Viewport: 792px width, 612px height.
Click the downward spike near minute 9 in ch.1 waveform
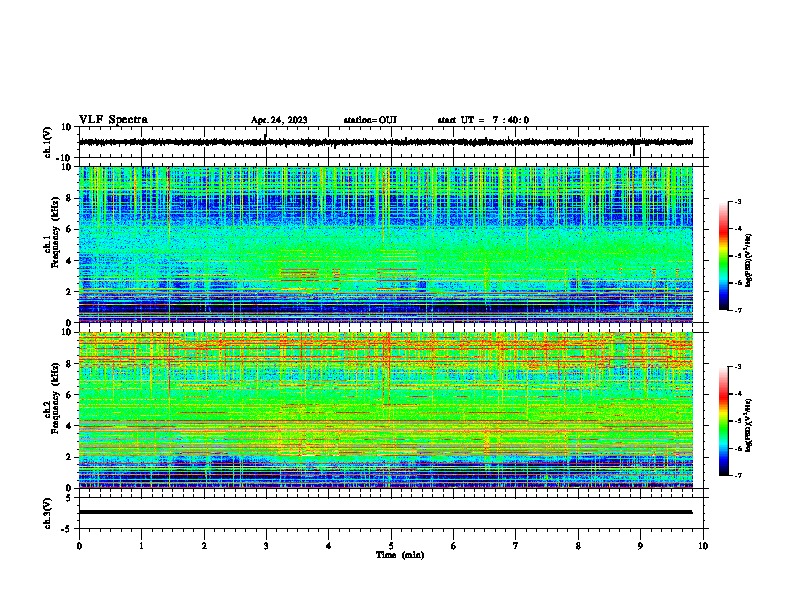click(x=634, y=150)
